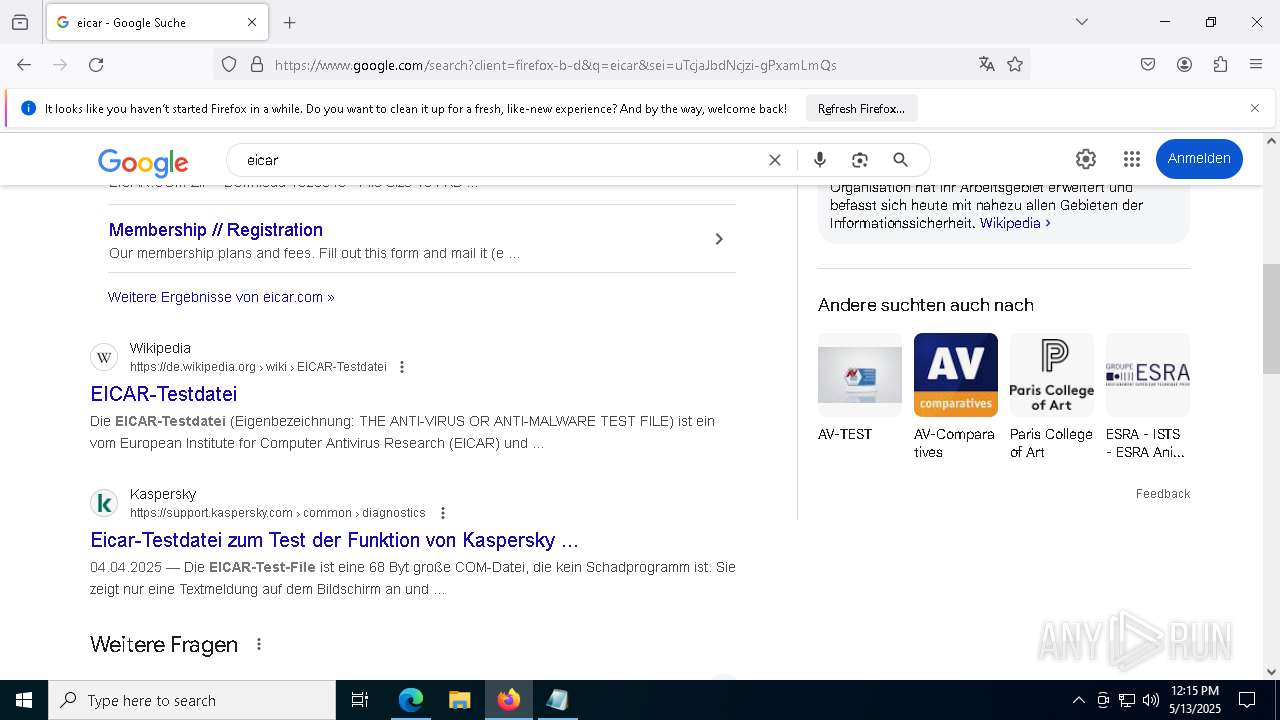The image size is (1280, 720).
Task: Select the eicar - Google Suche tab
Action: 155,22
